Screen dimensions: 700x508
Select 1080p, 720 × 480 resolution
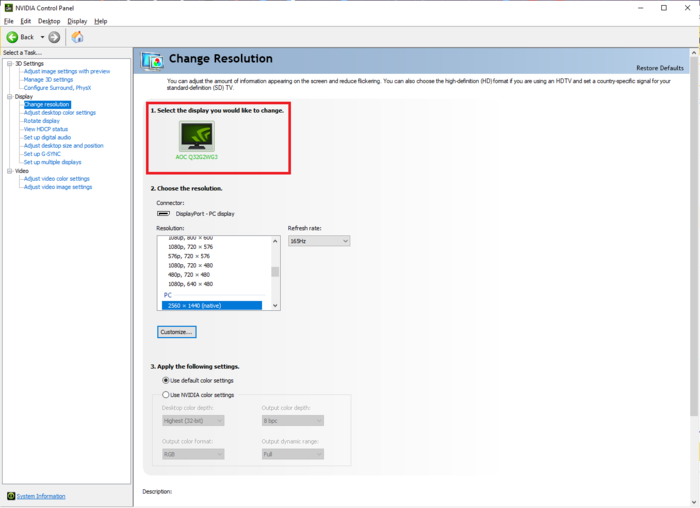coord(191,265)
